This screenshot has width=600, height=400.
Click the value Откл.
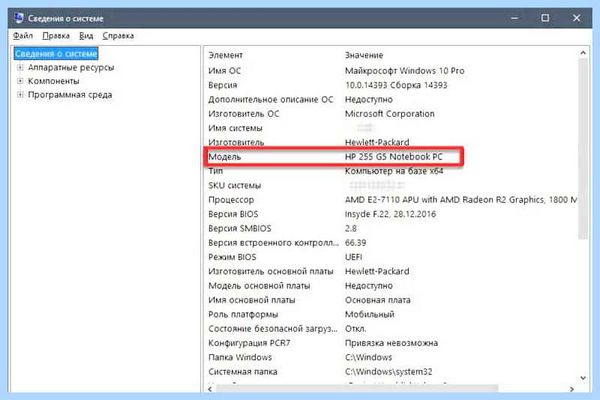[355, 329]
